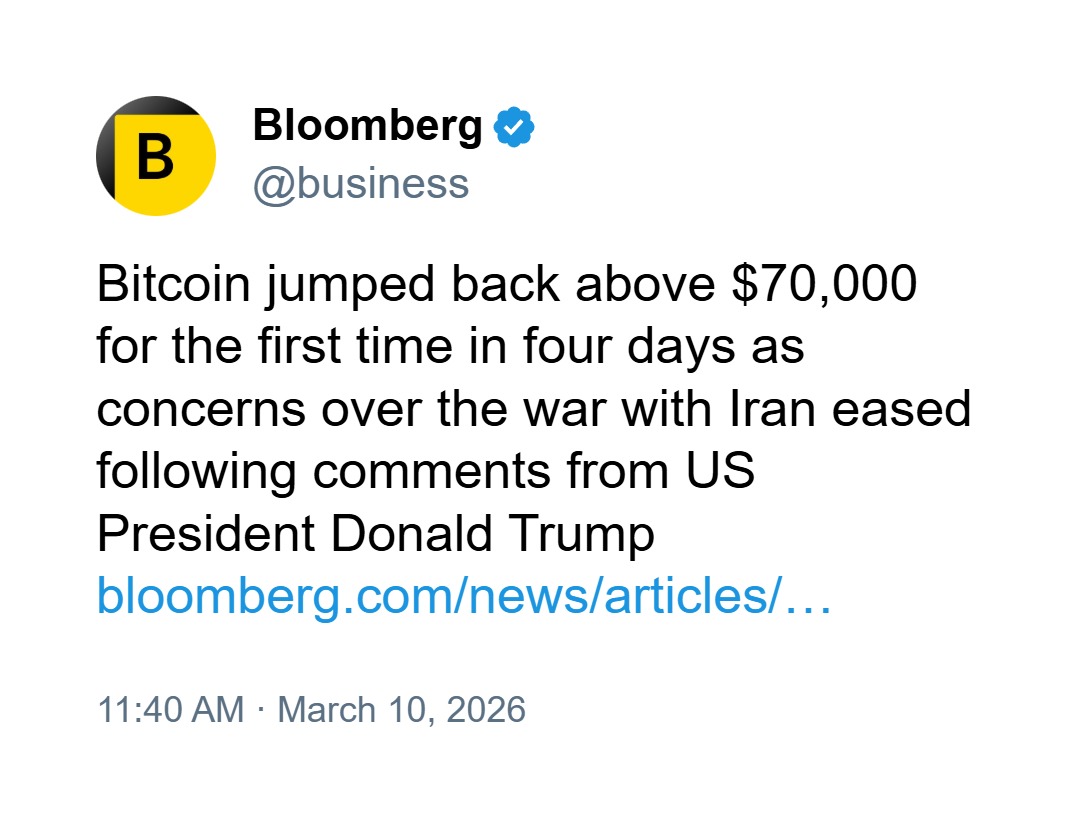This screenshot has width=1080, height=830.
Task: Open the @business handle
Action: 360,184
